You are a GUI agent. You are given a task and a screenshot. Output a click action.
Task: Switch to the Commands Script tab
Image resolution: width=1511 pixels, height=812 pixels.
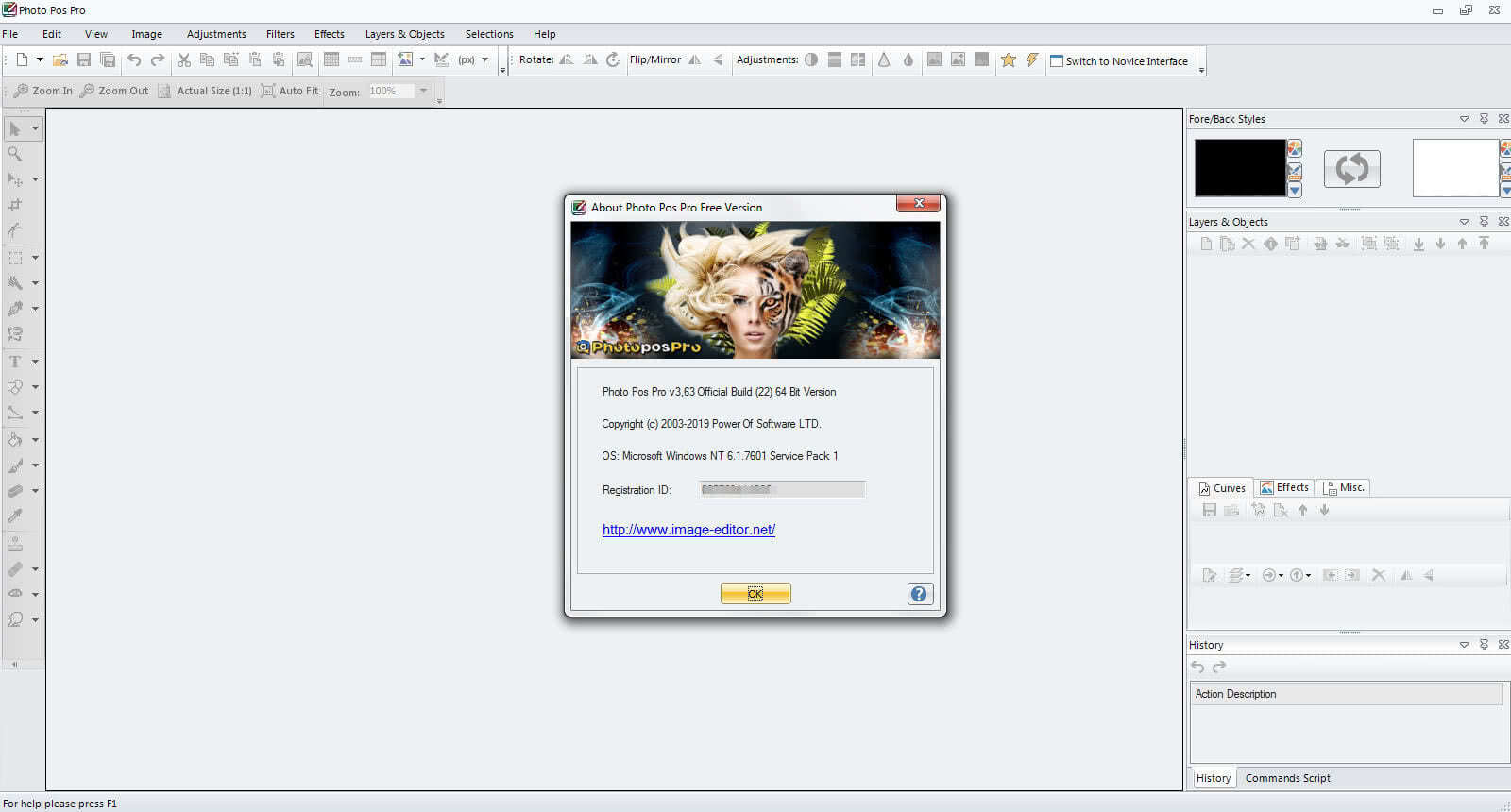(x=1288, y=778)
